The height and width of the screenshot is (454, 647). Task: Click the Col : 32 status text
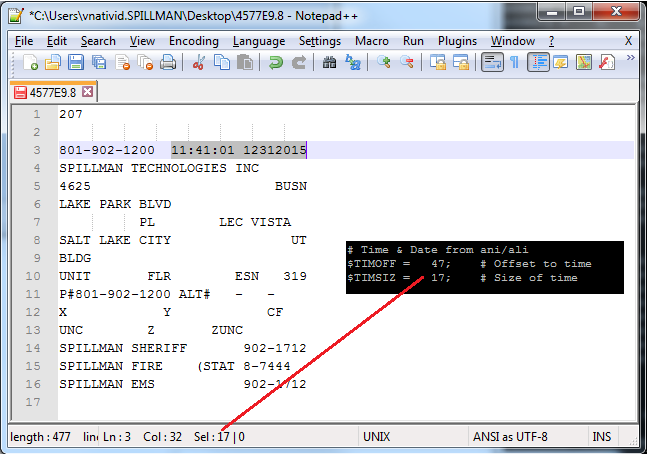[163, 437]
